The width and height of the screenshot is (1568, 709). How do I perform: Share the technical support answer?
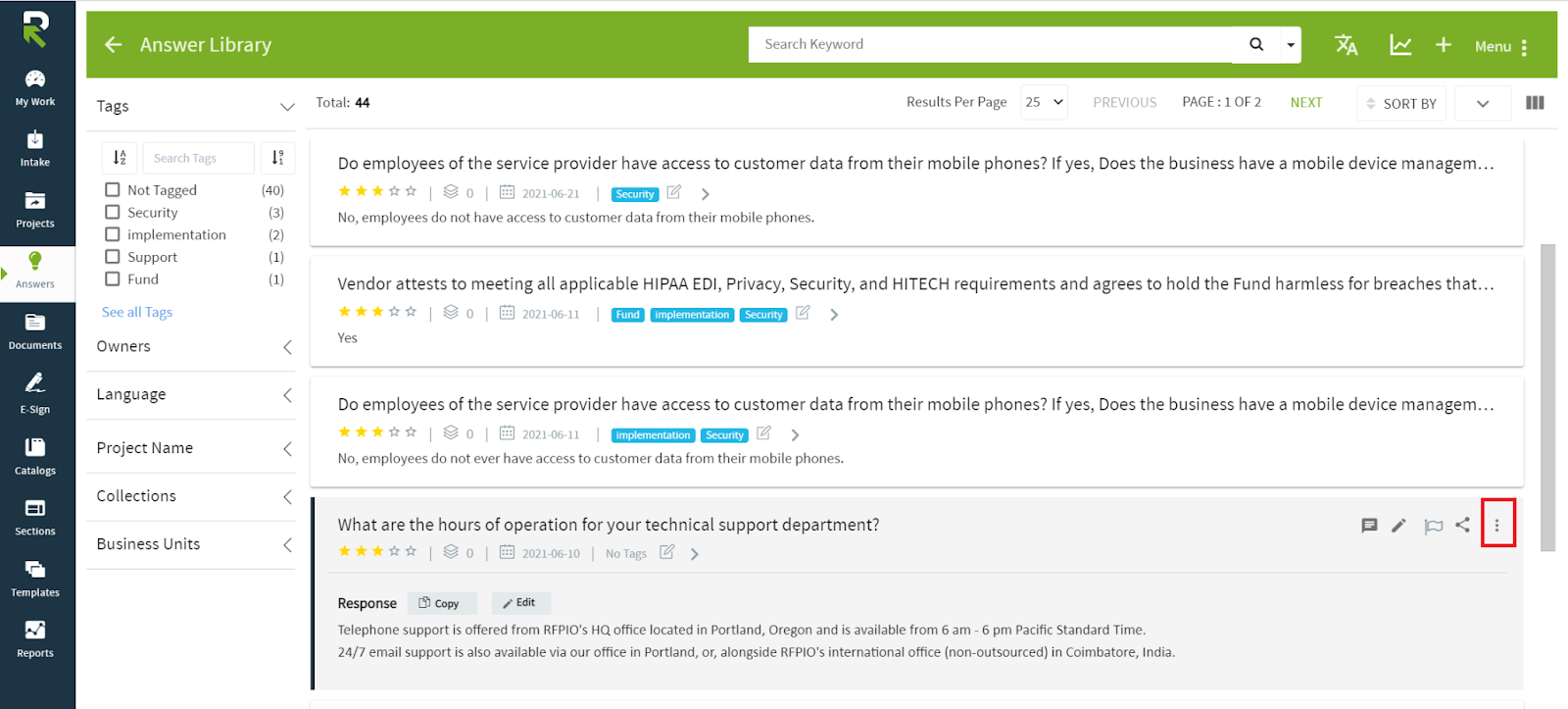pyautogui.click(x=1462, y=525)
